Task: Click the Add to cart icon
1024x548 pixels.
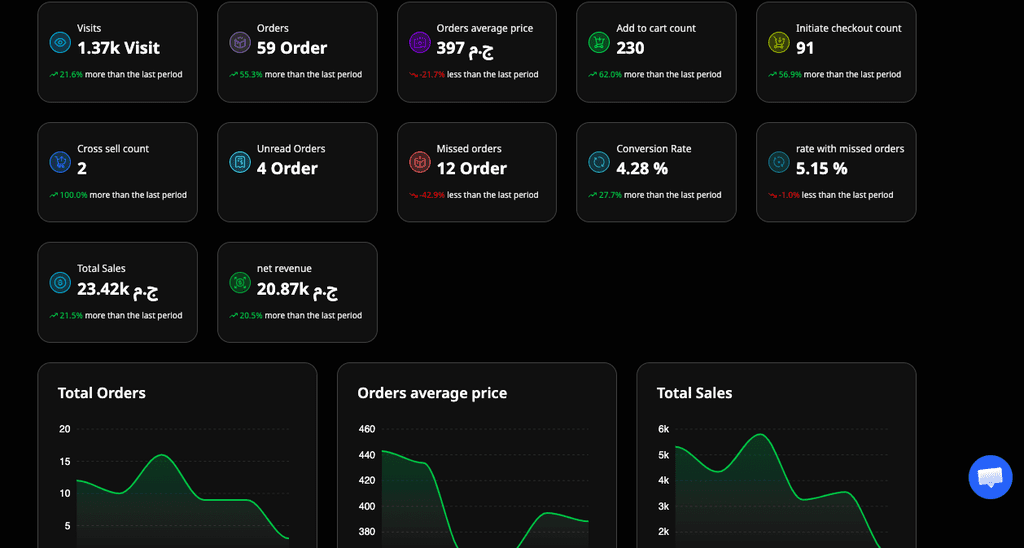Action: 599,42
